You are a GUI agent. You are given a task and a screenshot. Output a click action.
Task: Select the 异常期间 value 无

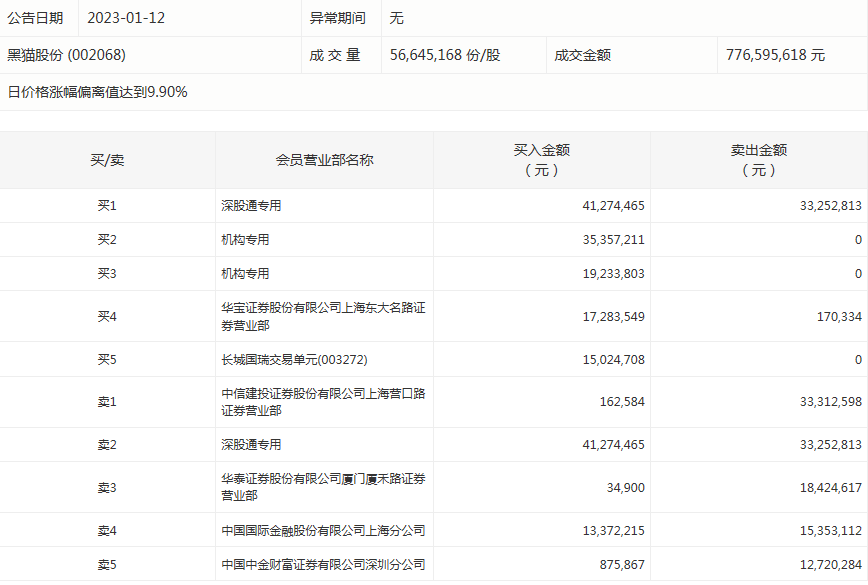click(396, 18)
